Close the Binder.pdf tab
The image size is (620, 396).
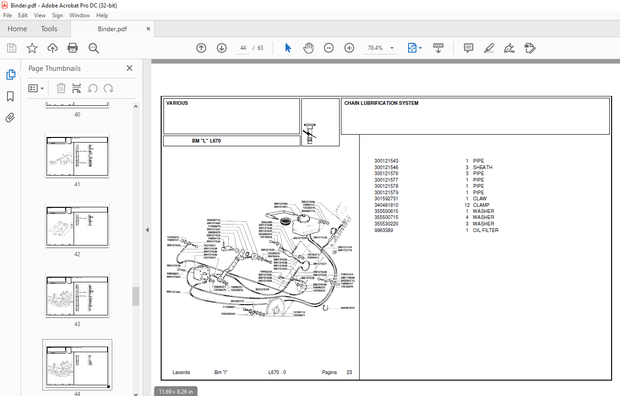pyautogui.click(x=148, y=29)
